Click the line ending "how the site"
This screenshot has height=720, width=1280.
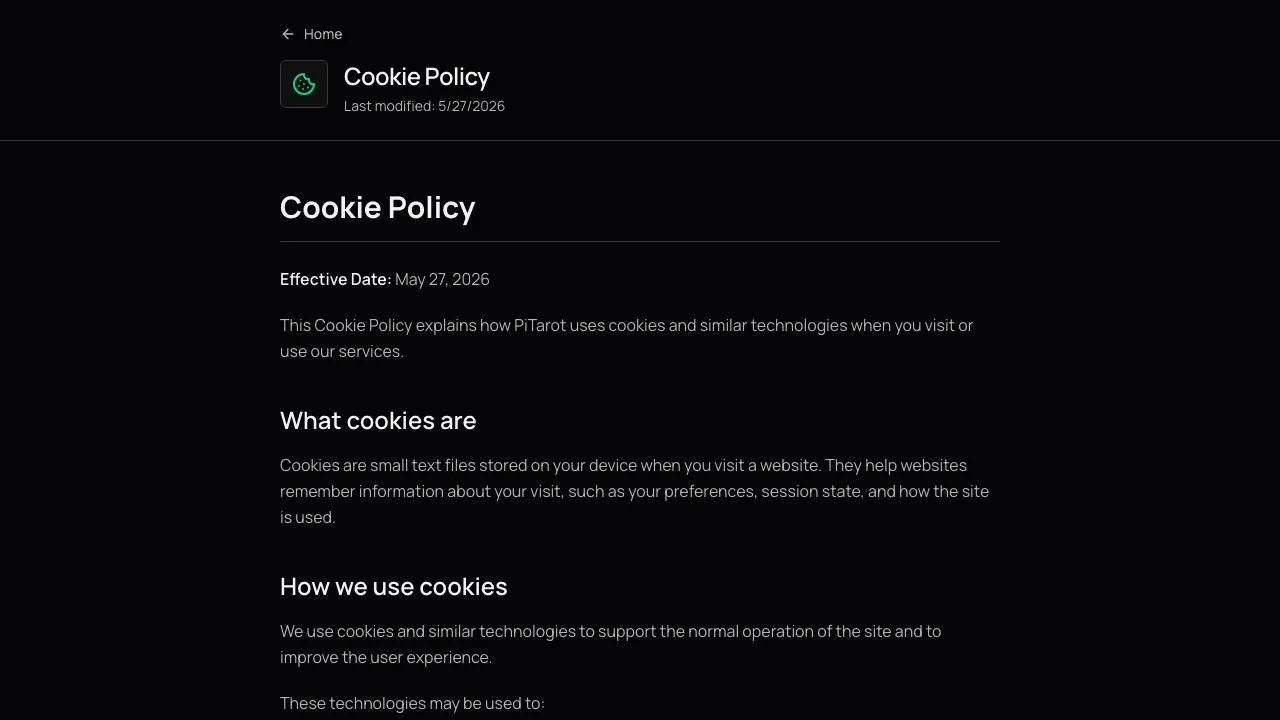pyautogui.click(x=634, y=491)
